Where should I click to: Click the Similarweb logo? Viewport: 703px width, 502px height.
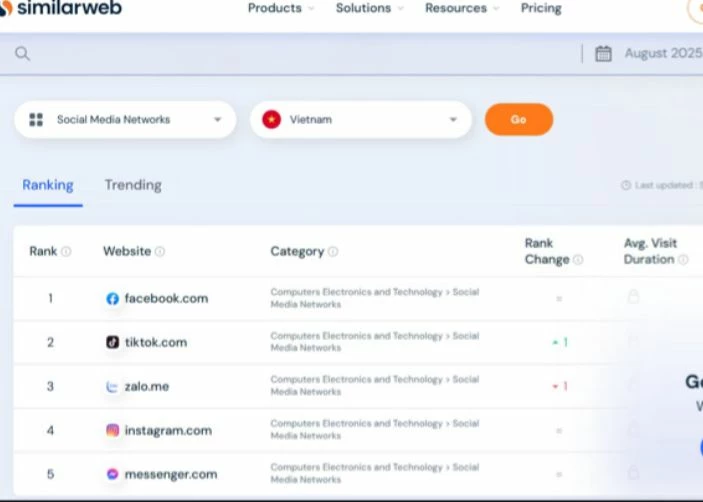60,9
